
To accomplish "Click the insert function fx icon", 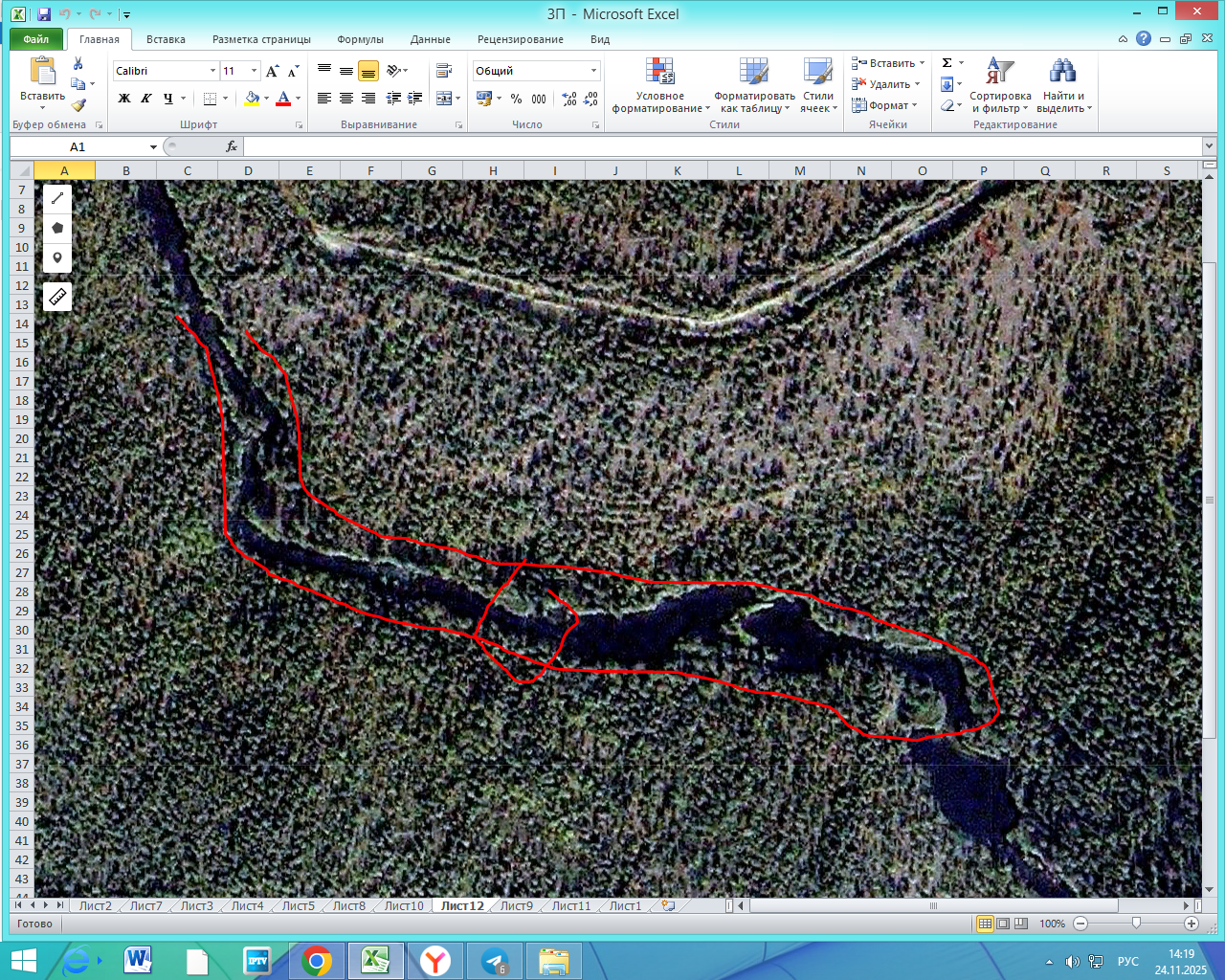I will click(231, 146).
